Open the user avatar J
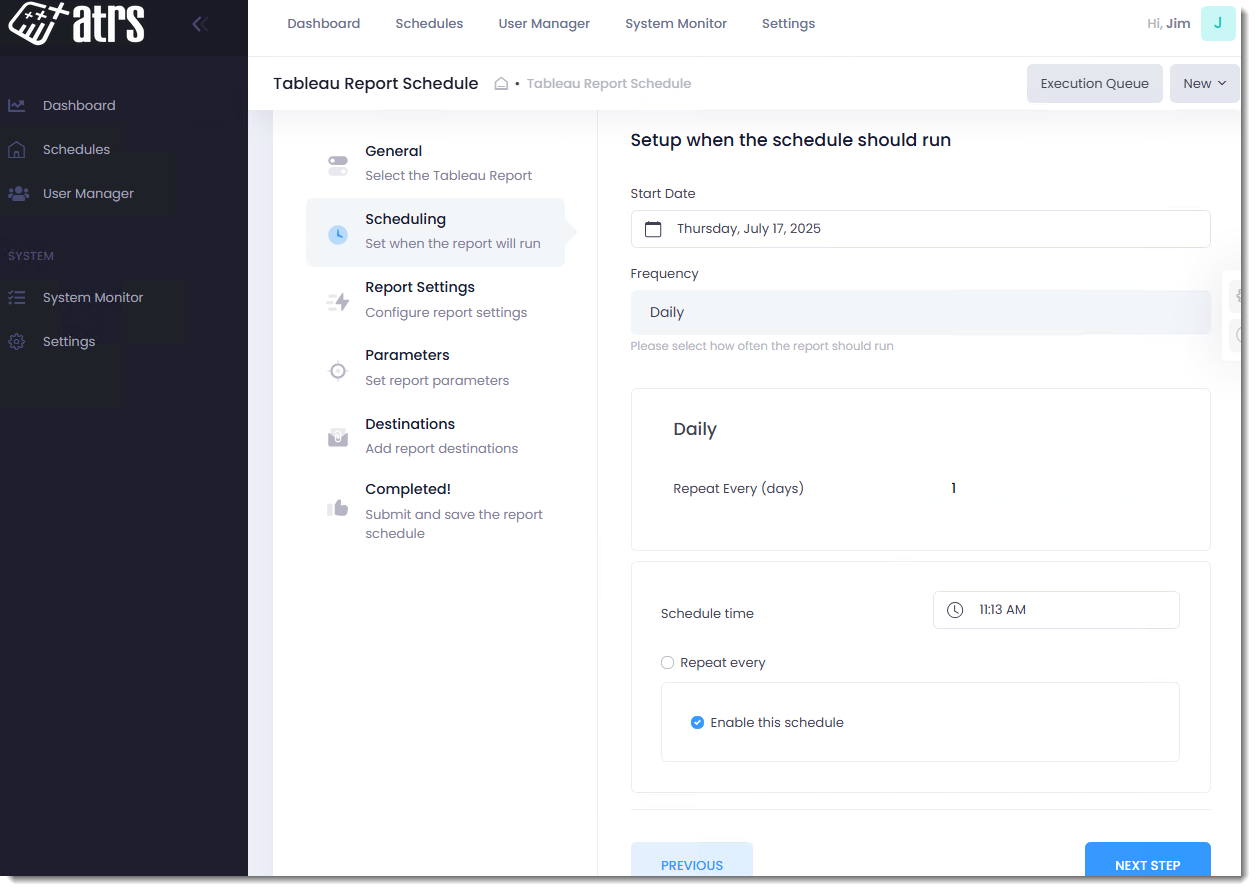This screenshot has height=891, width=1256. click(x=1218, y=23)
